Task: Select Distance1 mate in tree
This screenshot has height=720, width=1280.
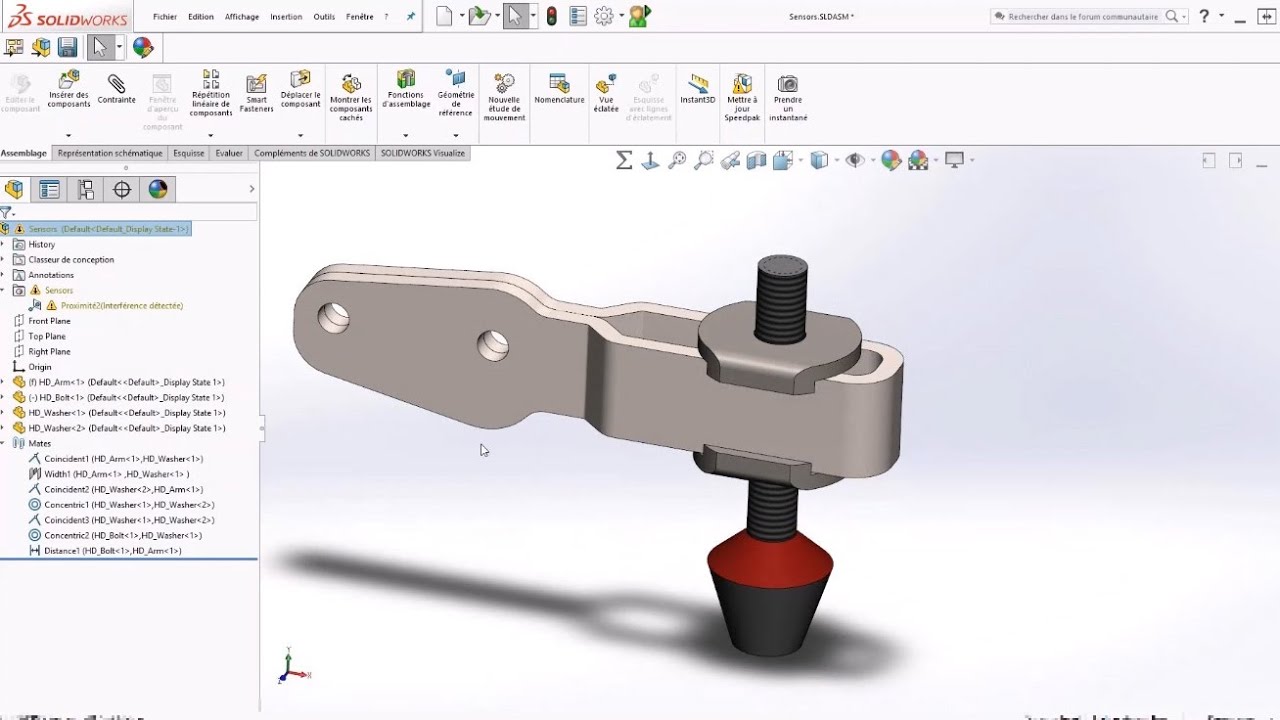Action: (113, 551)
